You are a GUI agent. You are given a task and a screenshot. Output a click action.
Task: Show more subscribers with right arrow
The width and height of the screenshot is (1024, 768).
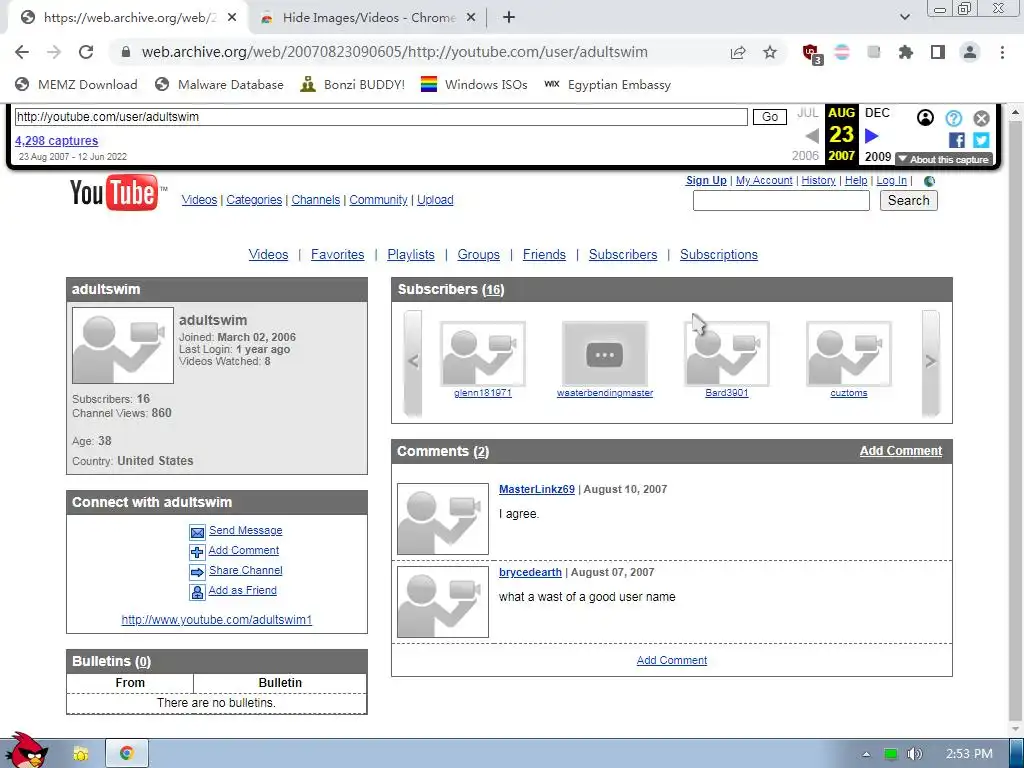click(x=931, y=362)
